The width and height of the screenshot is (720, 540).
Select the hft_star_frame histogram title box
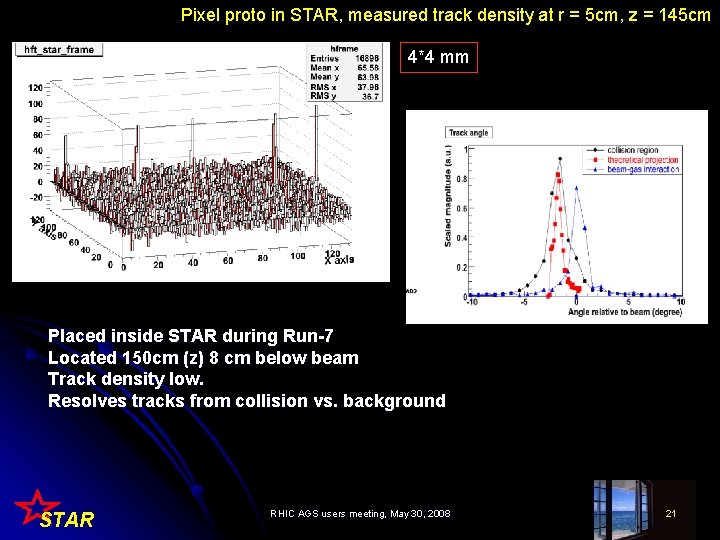[59, 50]
